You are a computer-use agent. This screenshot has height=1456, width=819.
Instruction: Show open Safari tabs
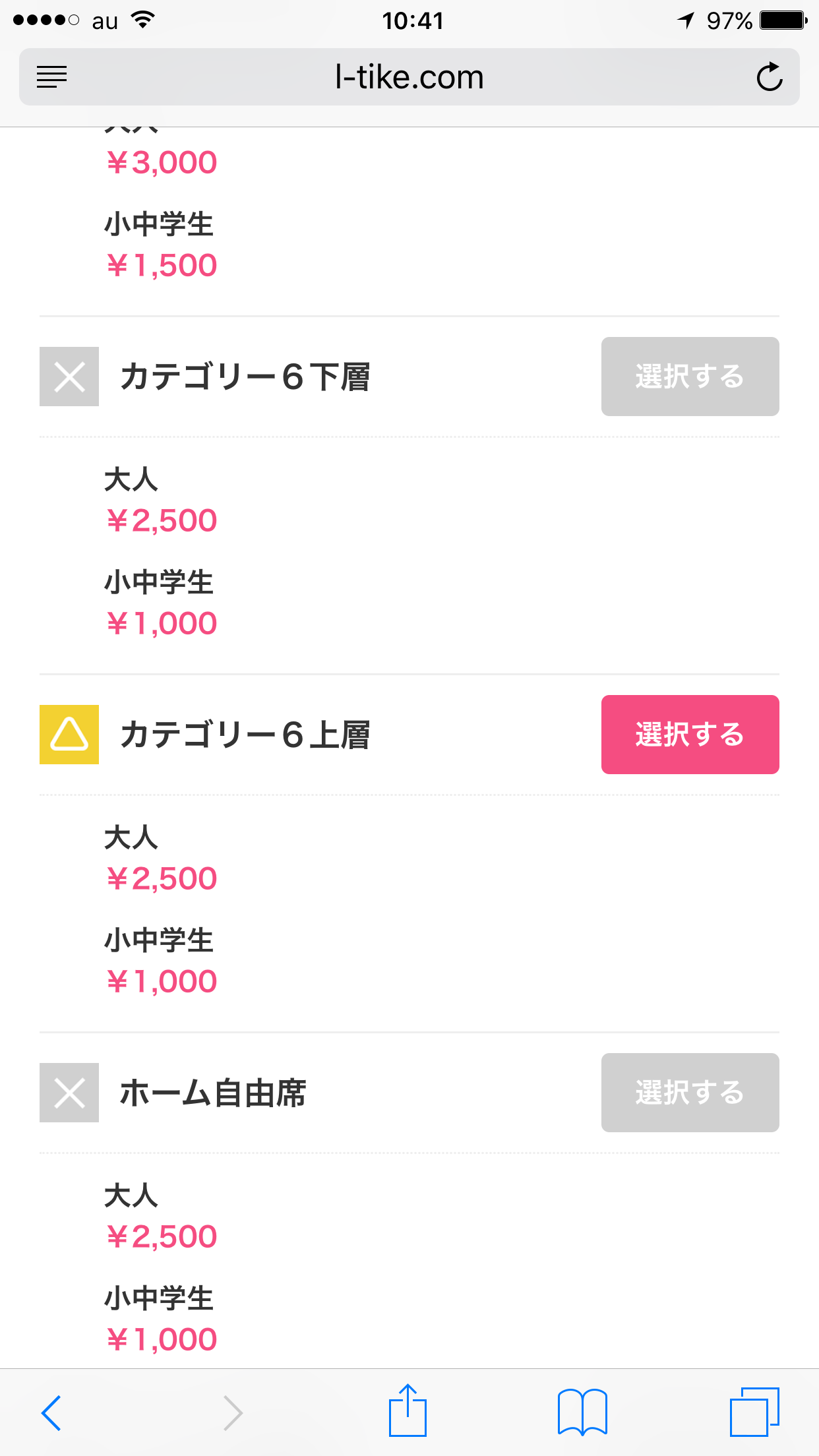point(754,1412)
